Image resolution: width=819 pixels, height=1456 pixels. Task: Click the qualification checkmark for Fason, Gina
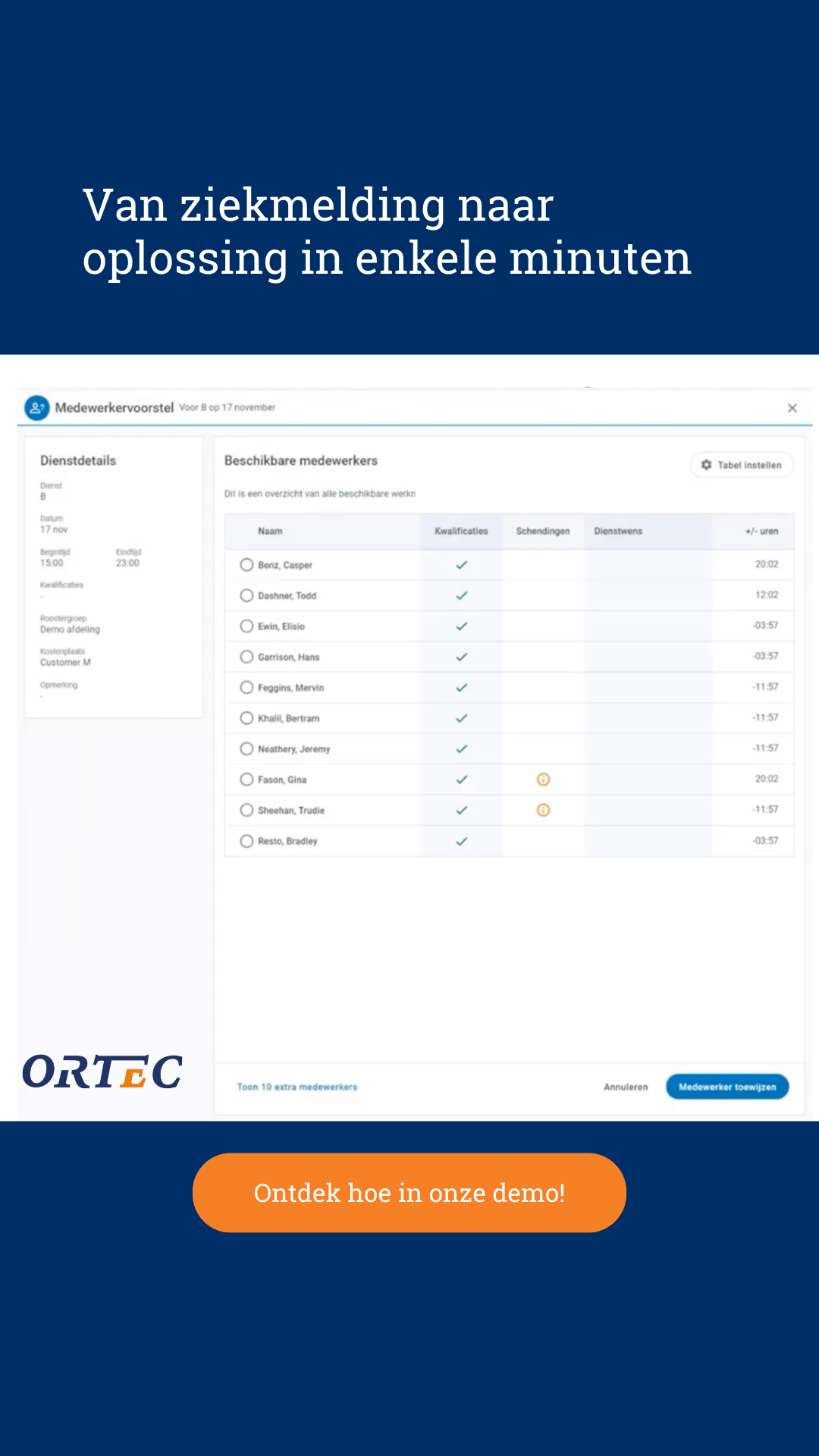[x=461, y=780]
